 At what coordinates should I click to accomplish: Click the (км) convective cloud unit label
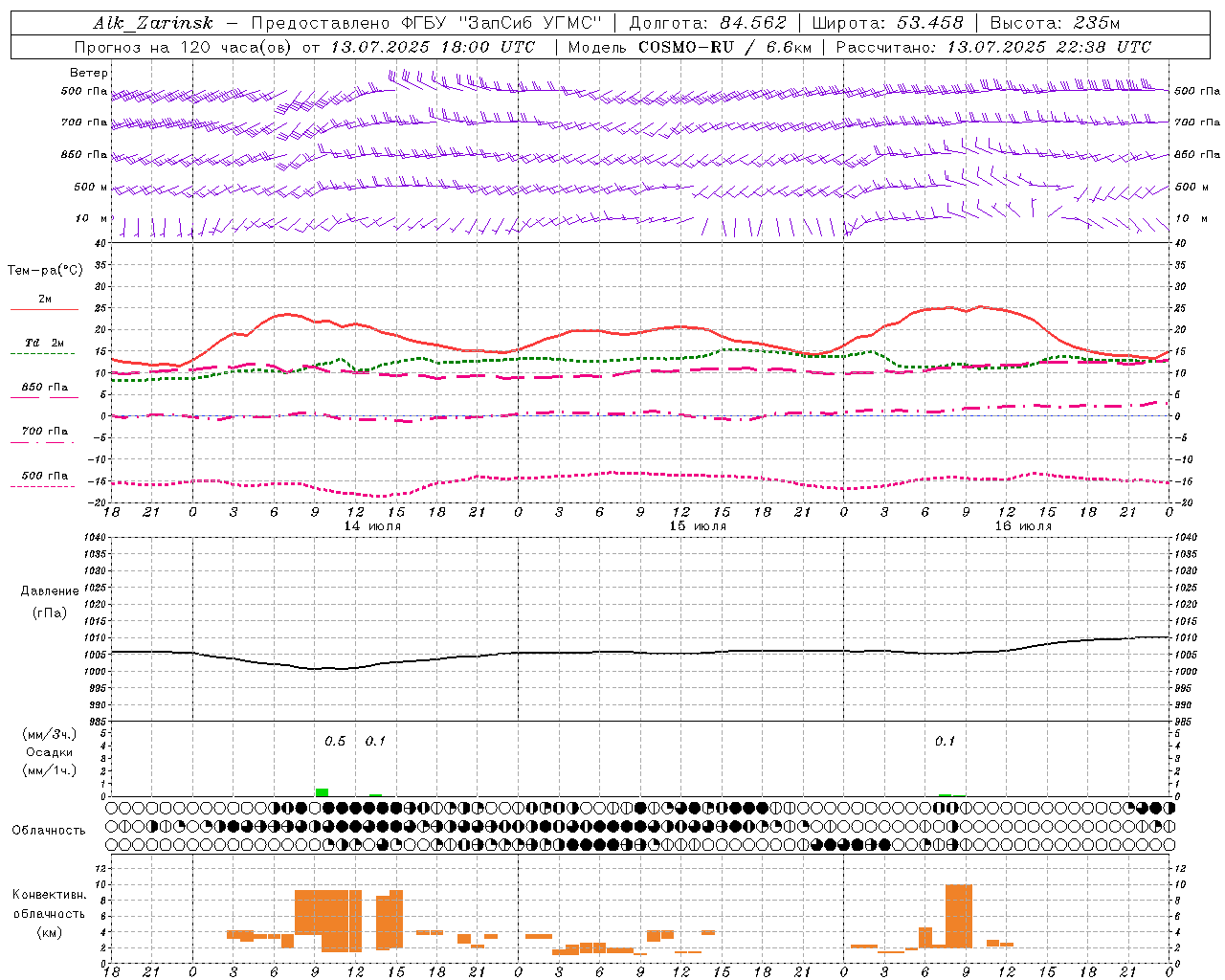pyautogui.click(x=49, y=932)
